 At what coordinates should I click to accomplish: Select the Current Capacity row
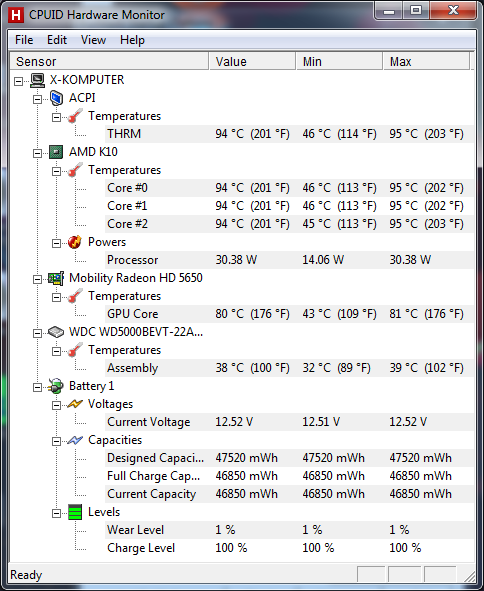(x=289, y=494)
